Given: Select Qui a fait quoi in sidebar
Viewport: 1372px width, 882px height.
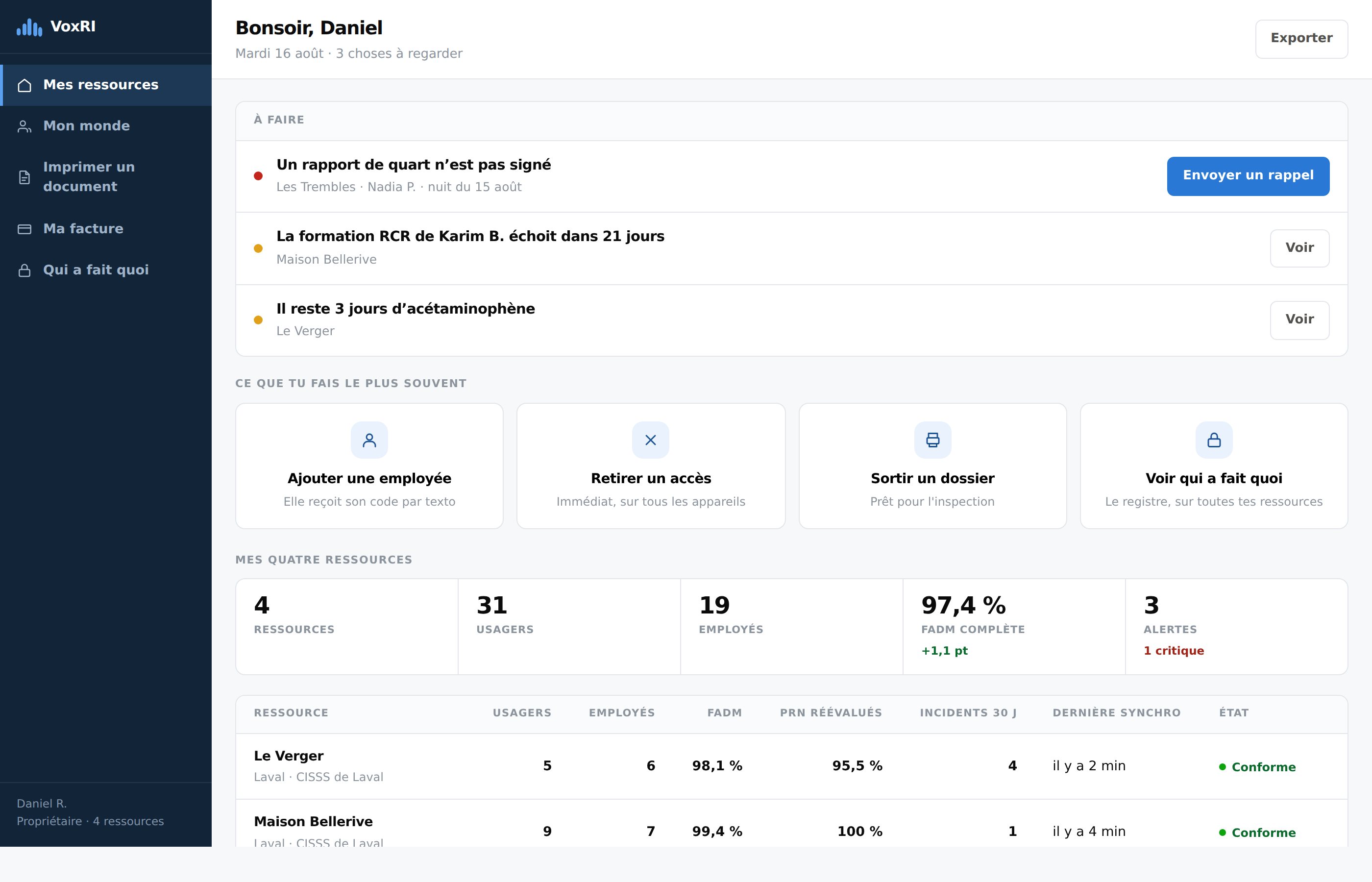Looking at the screenshot, I should click(x=106, y=270).
